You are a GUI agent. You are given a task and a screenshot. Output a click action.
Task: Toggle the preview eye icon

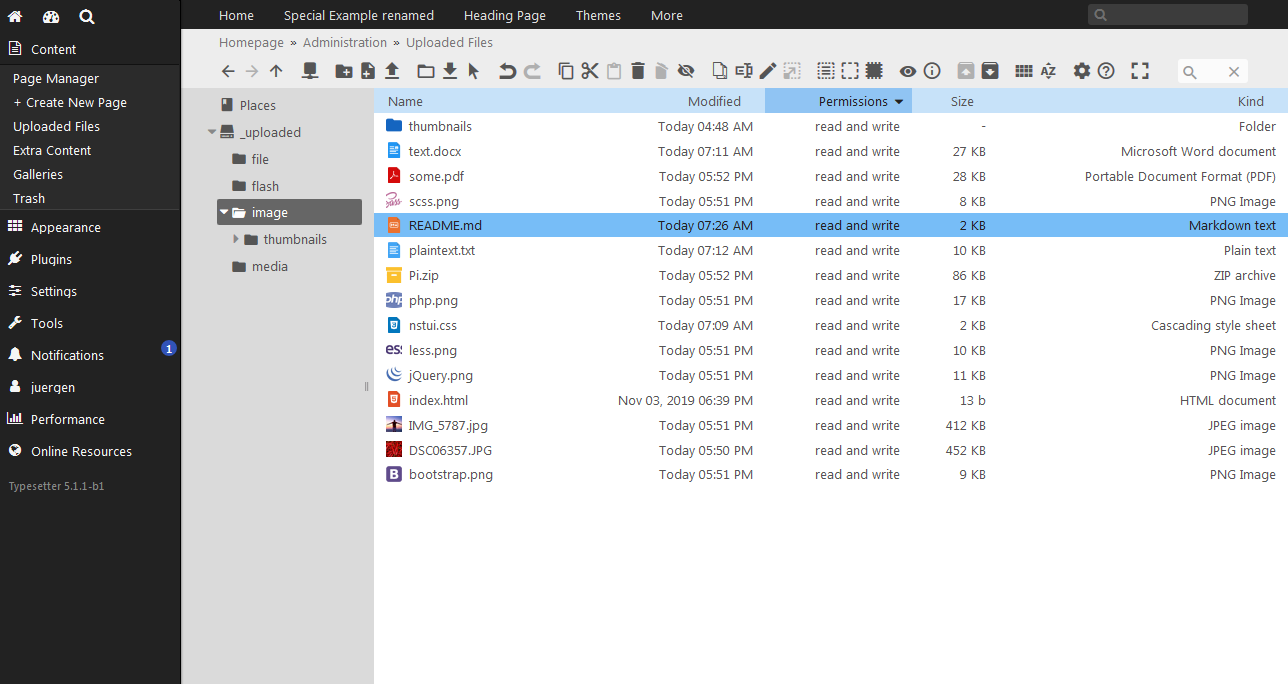click(907, 71)
